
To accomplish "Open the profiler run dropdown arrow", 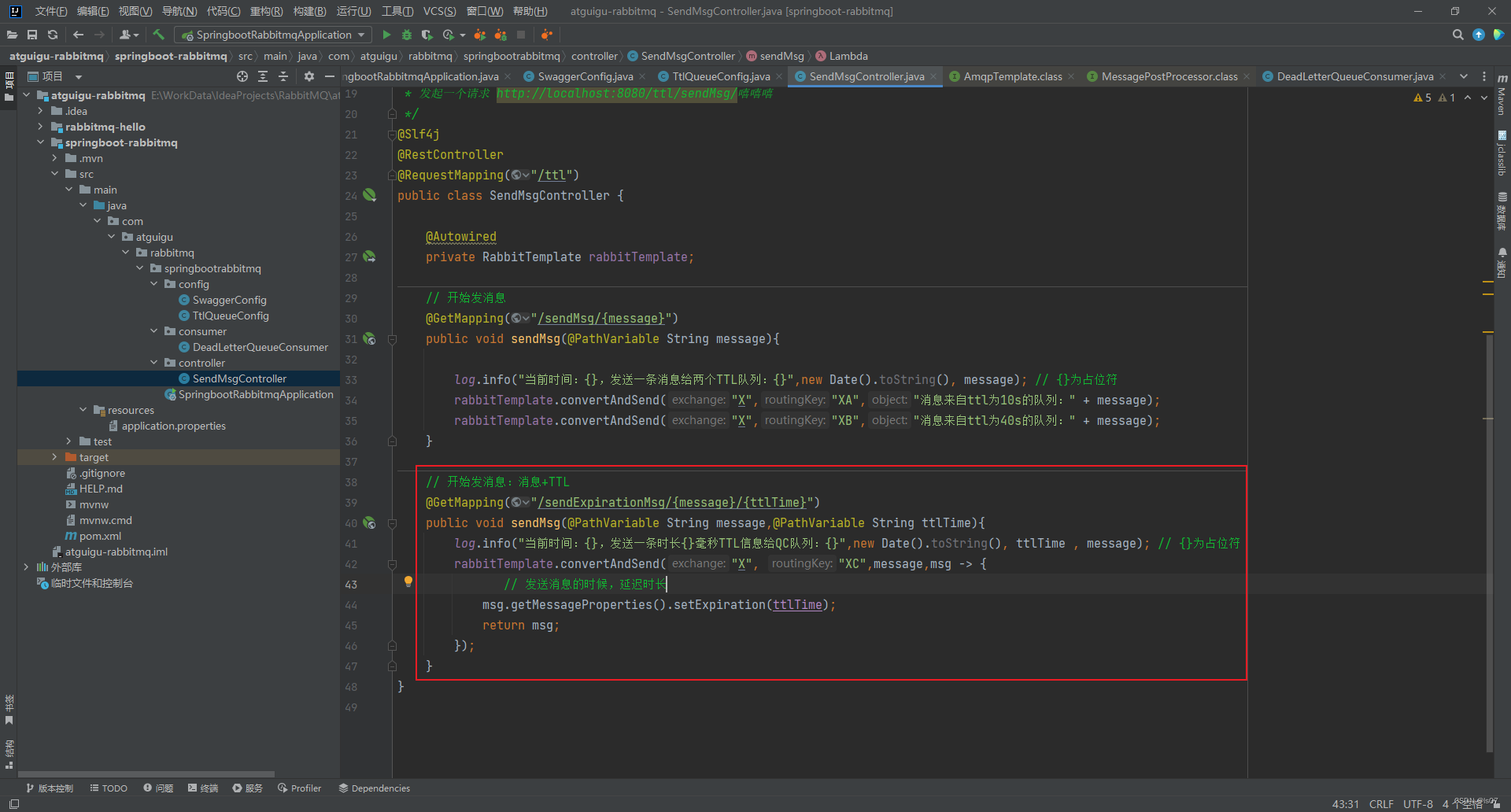I will point(463,35).
